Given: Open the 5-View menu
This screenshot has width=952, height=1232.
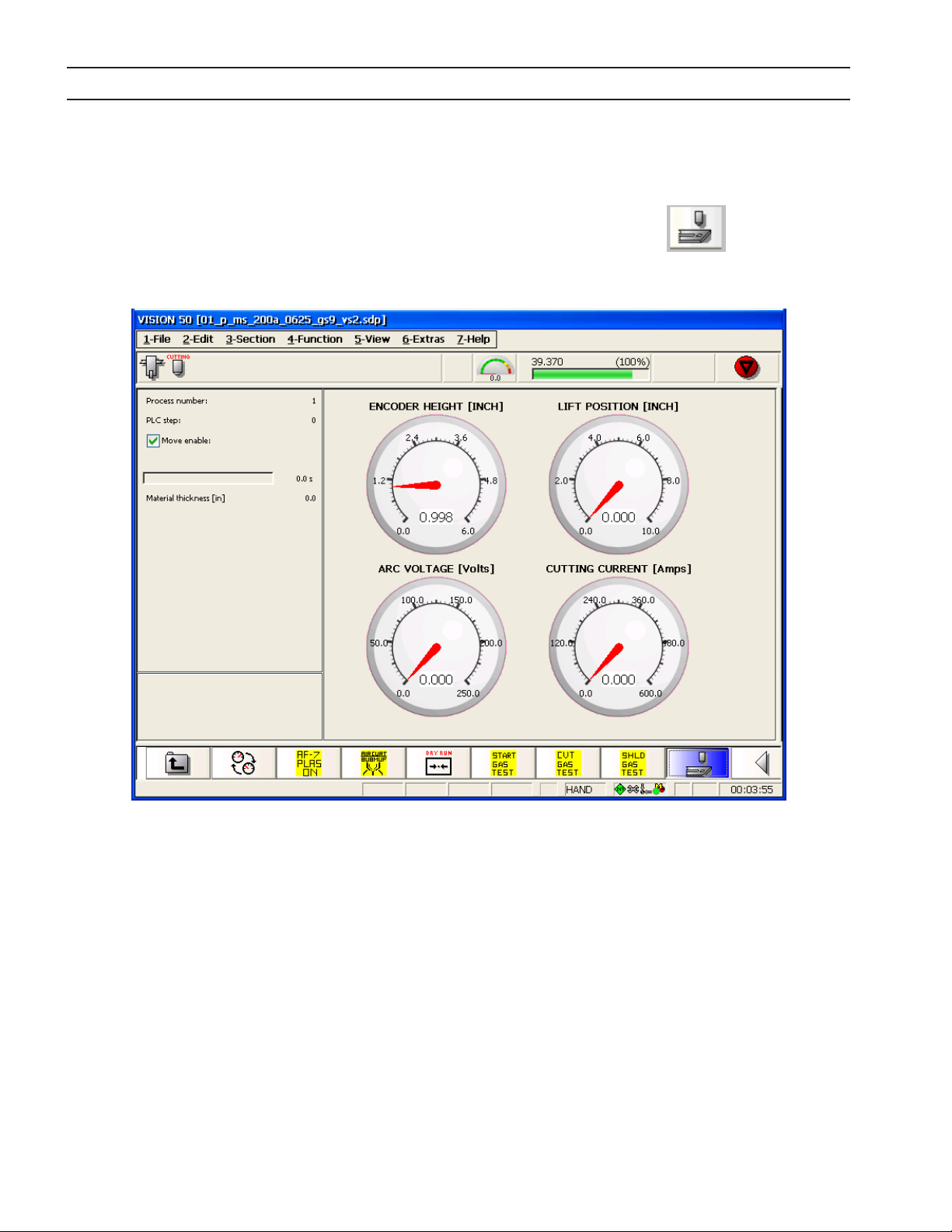Looking at the screenshot, I should point(372,340).
